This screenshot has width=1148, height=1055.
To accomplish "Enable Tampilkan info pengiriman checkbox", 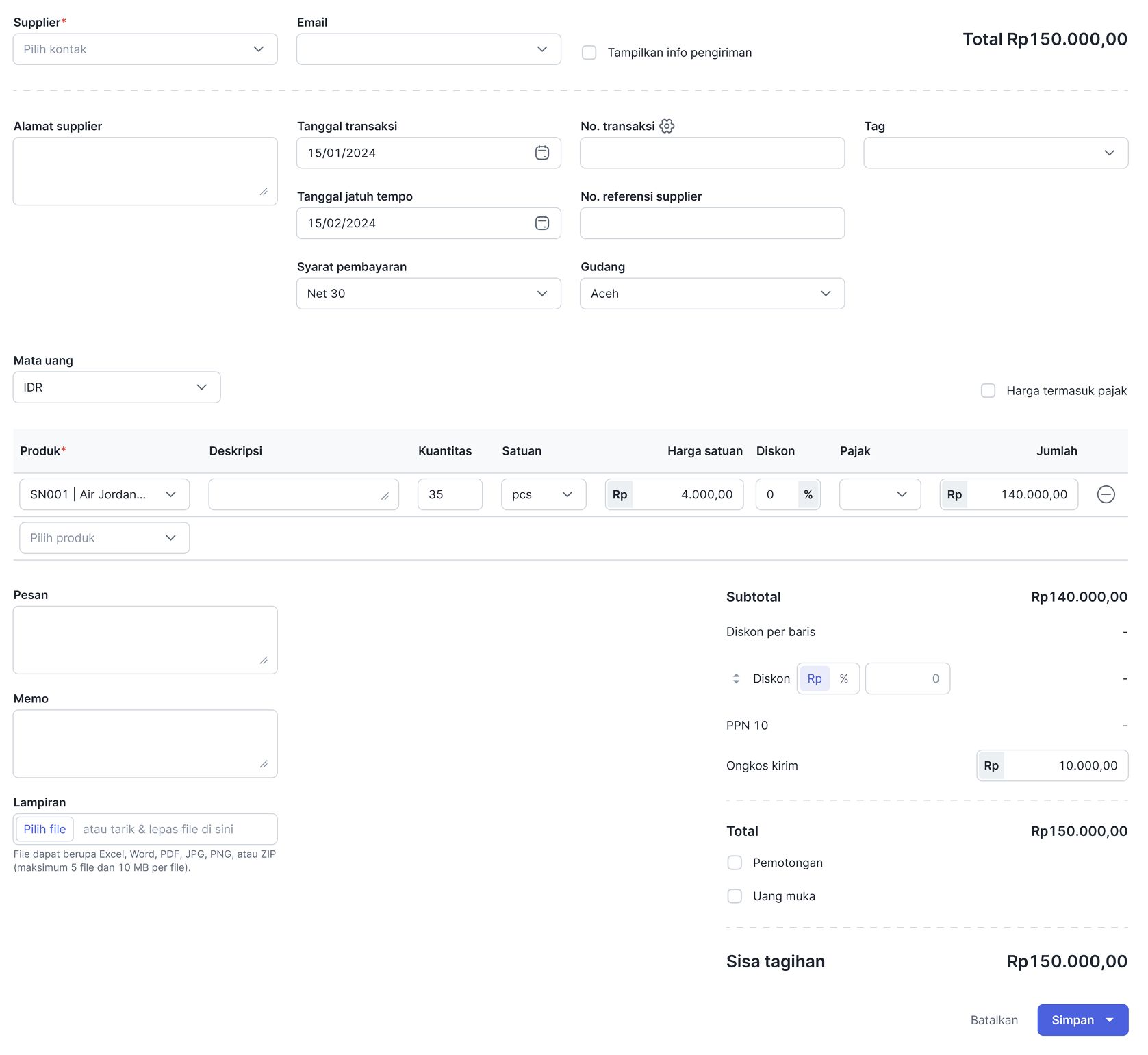I will [589, 53].
